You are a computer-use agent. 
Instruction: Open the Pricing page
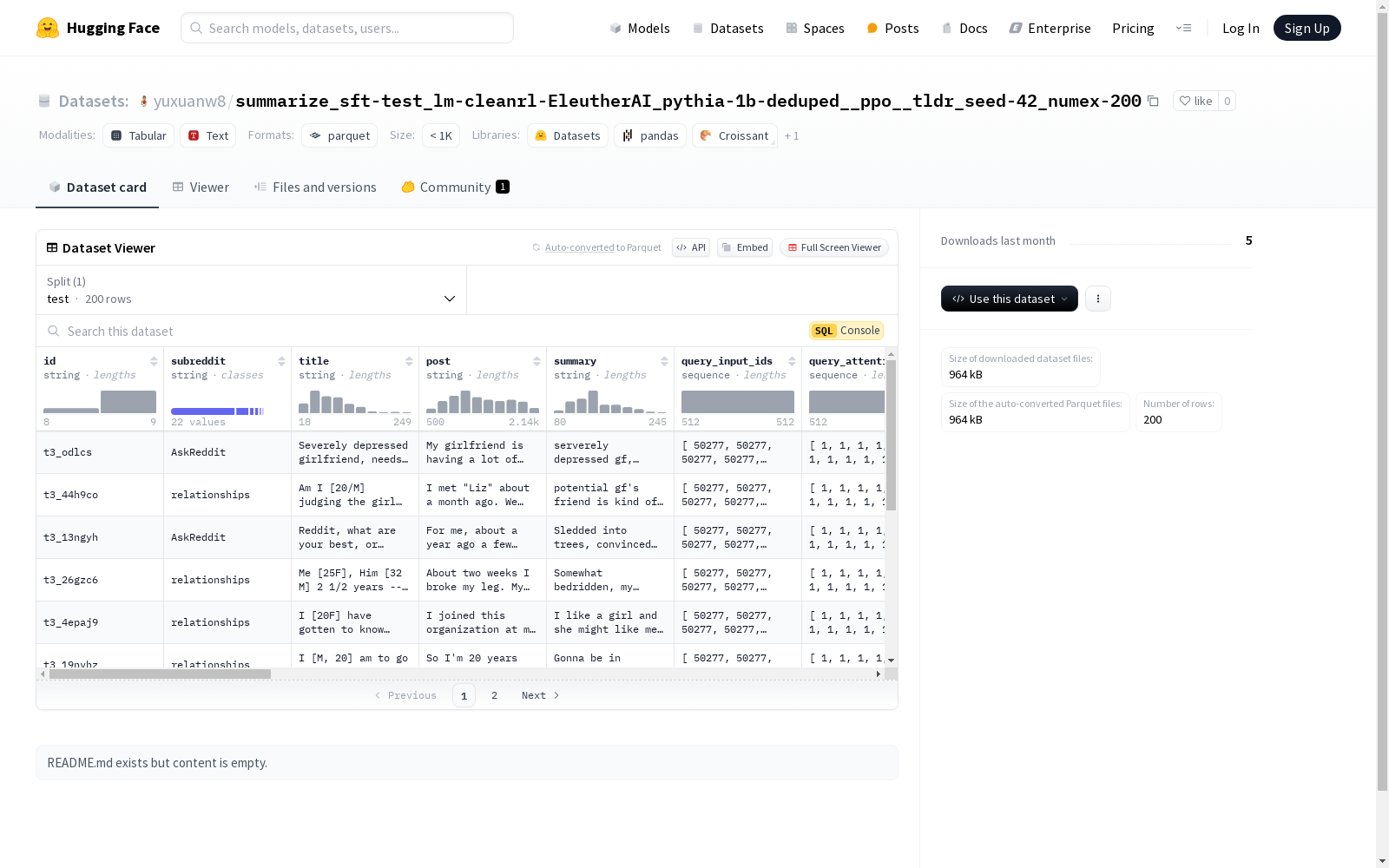coord(1133,28)
